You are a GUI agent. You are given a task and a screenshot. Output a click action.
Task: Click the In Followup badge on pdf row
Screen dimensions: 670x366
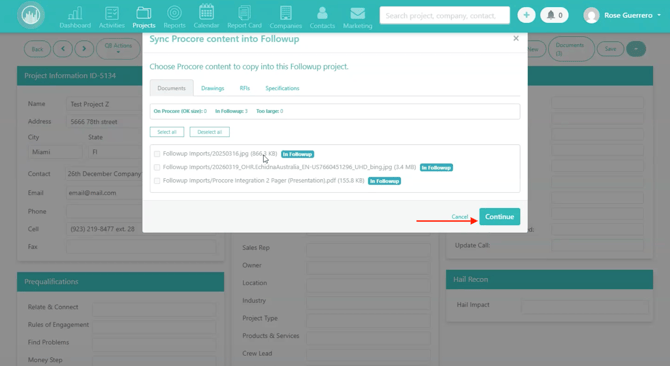(x=384, y=181)
